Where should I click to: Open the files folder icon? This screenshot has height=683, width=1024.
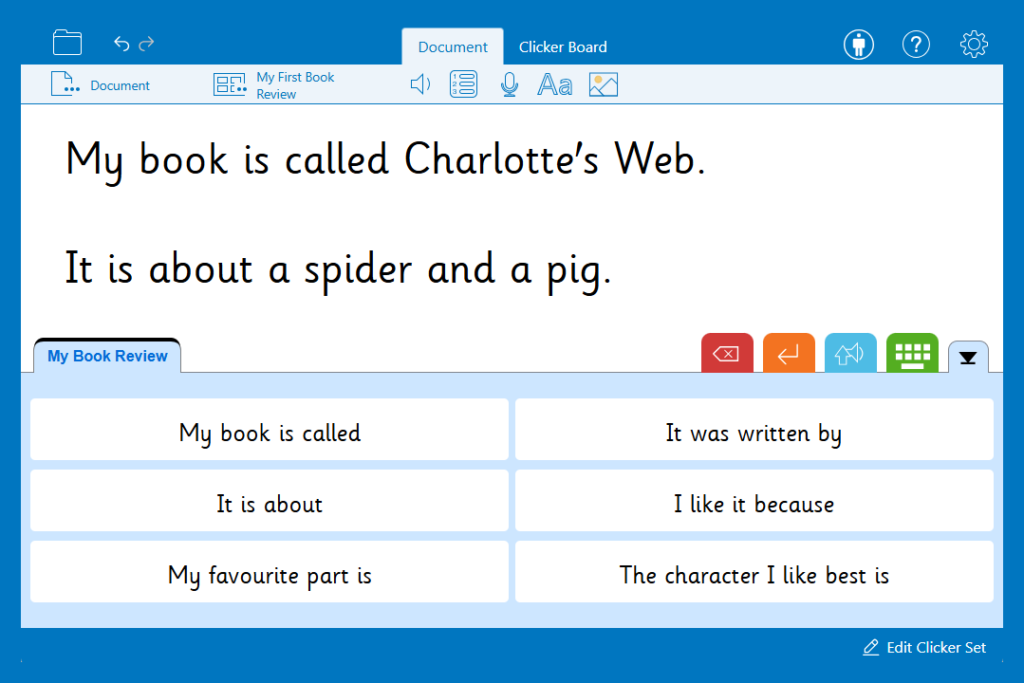[x=67, y=43]
